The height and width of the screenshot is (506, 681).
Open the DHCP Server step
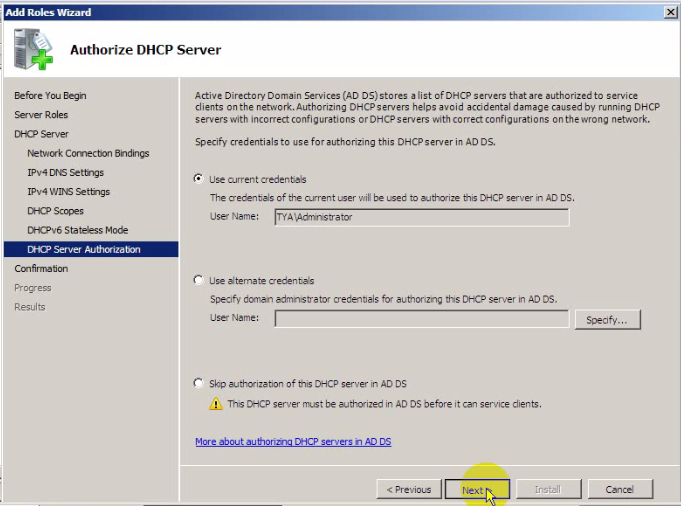41,134
